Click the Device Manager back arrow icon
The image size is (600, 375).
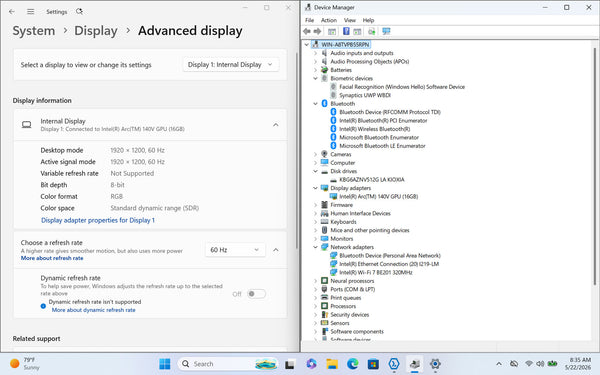(307, 31)
